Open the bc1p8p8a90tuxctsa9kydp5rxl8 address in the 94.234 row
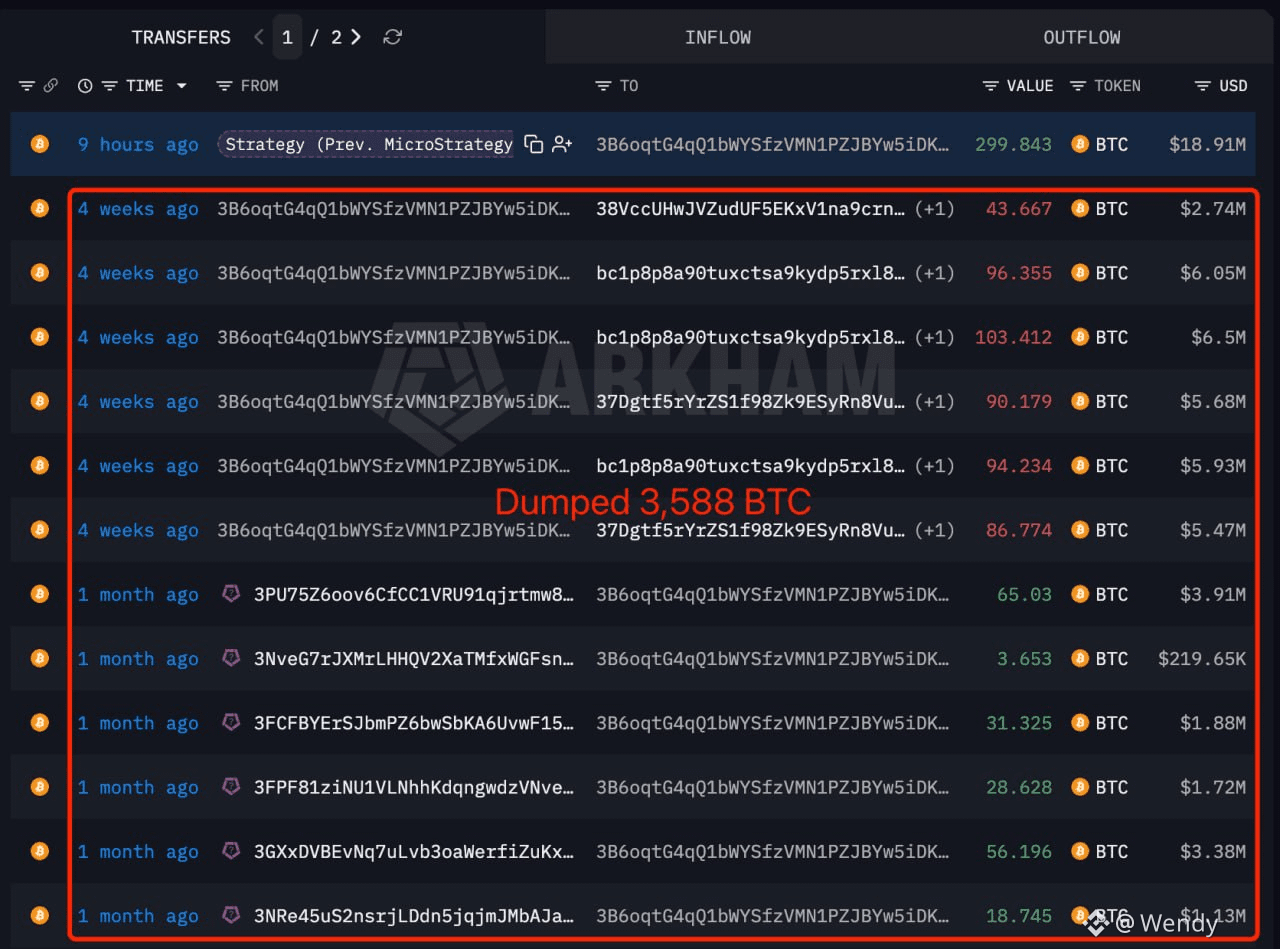 point(752,466)
